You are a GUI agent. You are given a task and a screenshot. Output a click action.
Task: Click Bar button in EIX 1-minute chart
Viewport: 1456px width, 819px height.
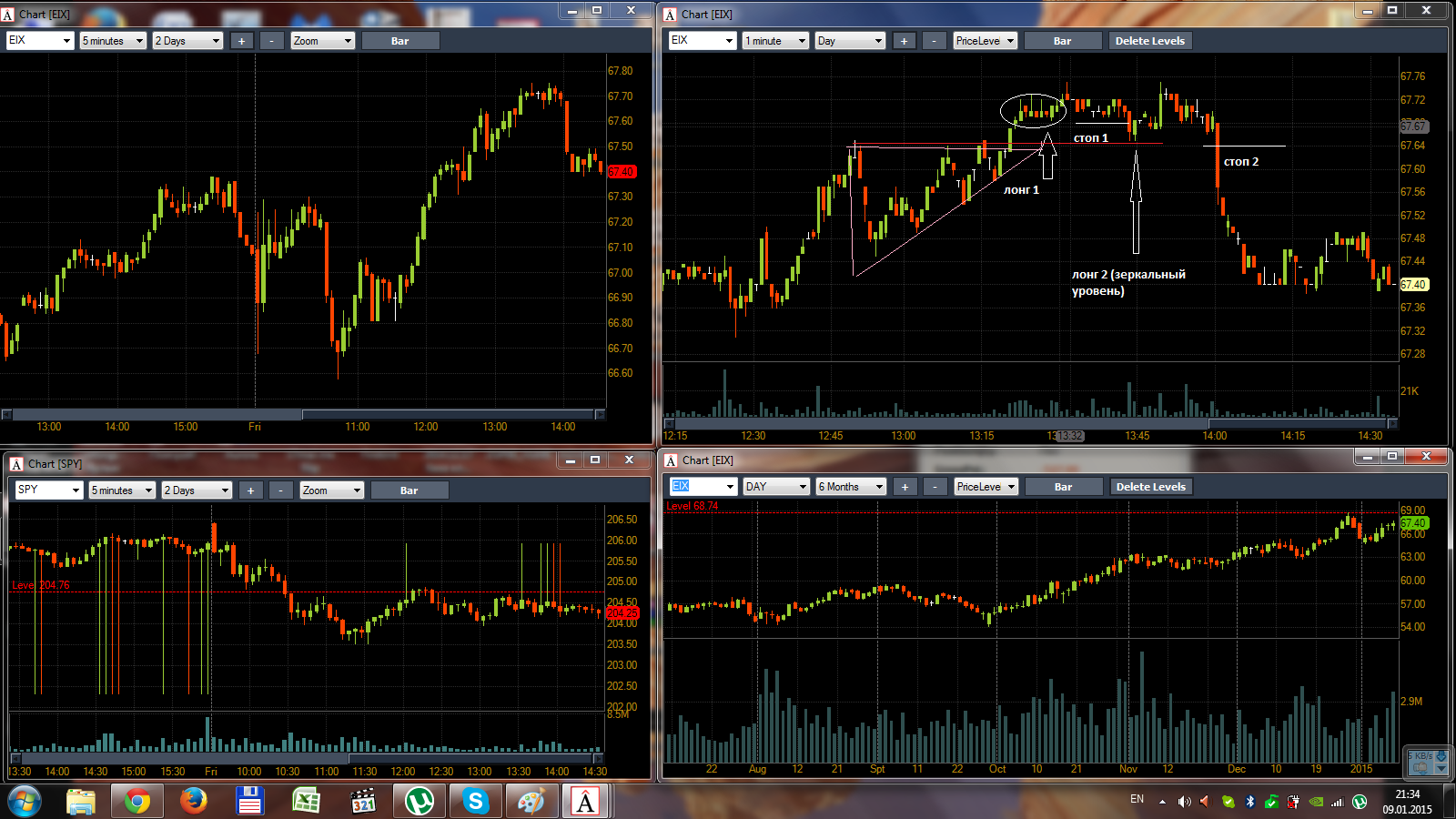1063,41
